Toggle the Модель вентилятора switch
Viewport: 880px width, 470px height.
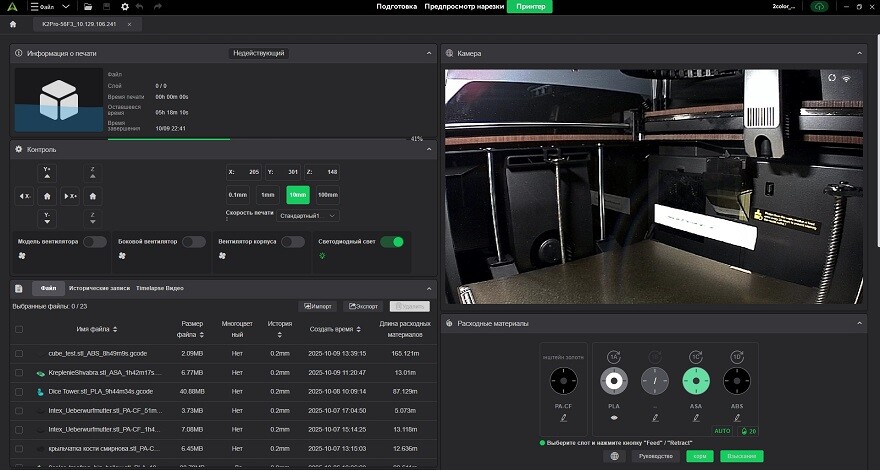click(x=95, y=242)
